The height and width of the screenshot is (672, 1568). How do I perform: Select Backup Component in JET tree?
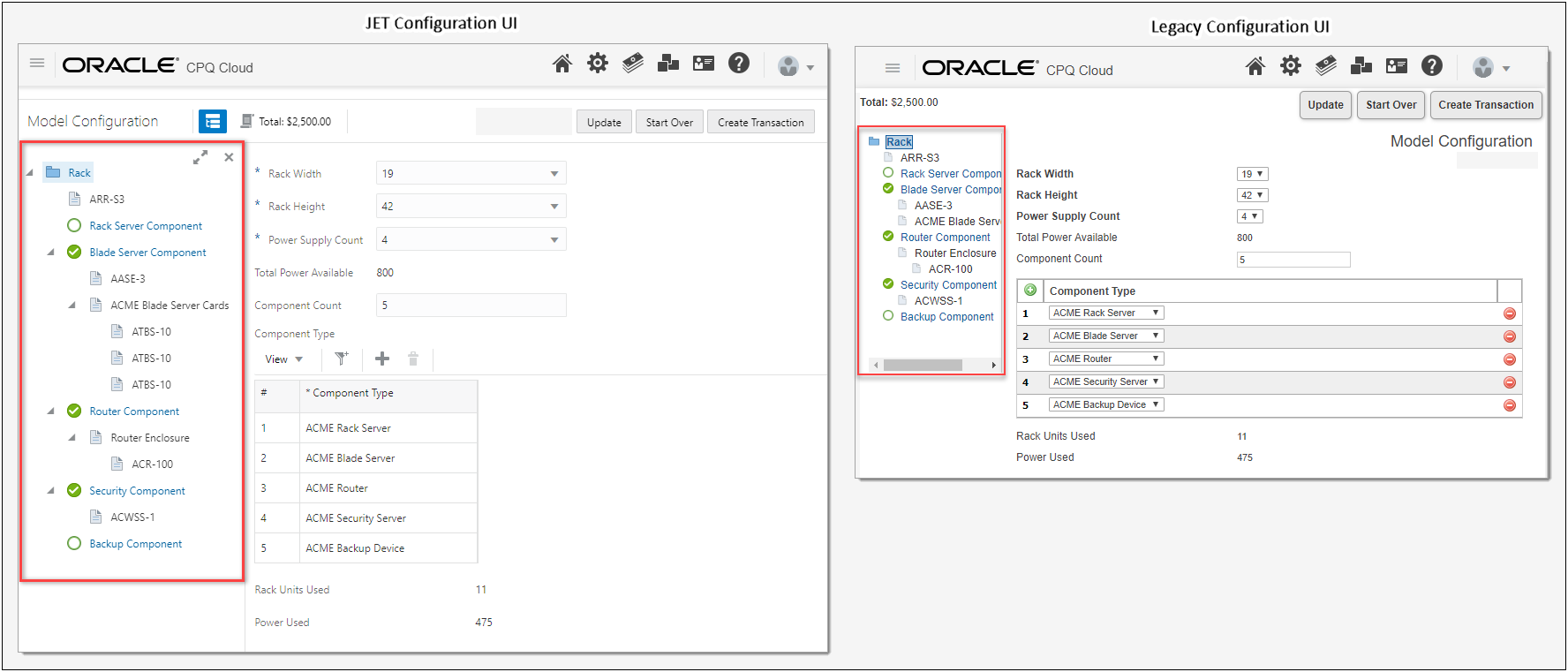135,544
